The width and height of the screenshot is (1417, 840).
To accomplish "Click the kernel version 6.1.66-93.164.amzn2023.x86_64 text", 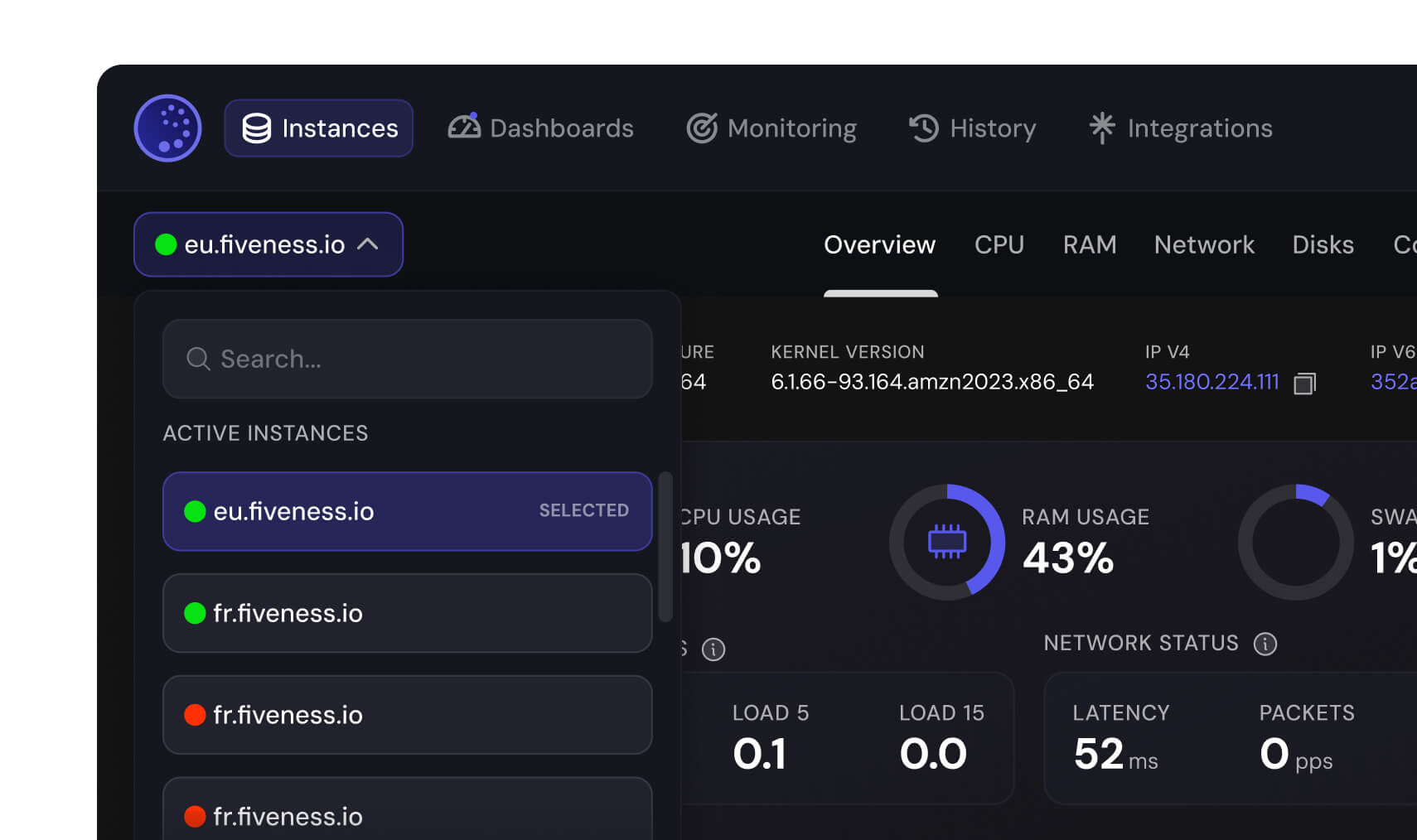I will click(932, 382).
